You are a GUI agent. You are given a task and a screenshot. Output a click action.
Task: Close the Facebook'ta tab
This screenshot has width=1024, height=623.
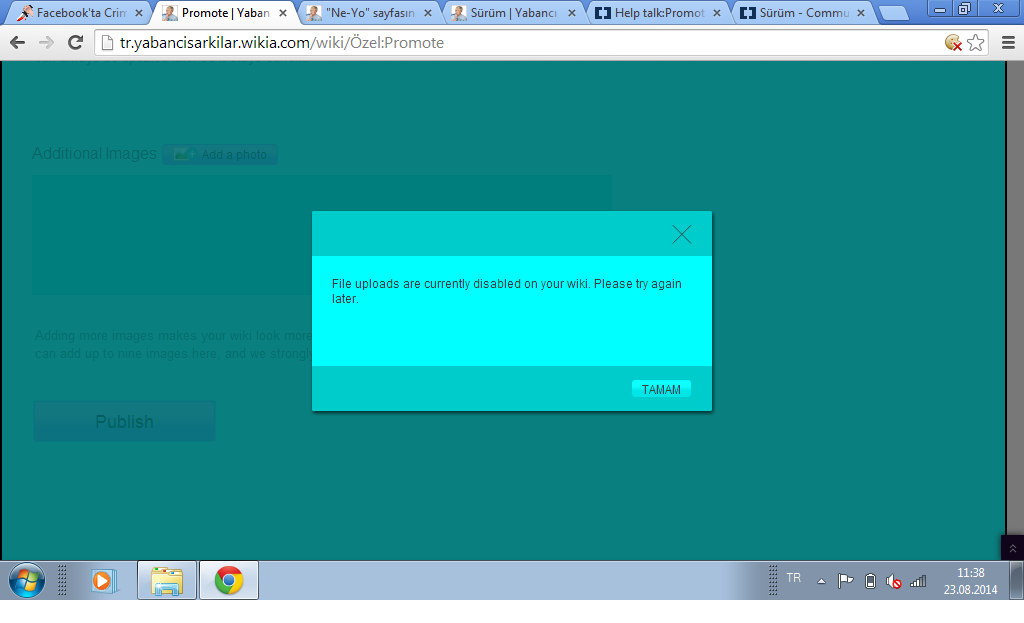(x=138, y=13)
